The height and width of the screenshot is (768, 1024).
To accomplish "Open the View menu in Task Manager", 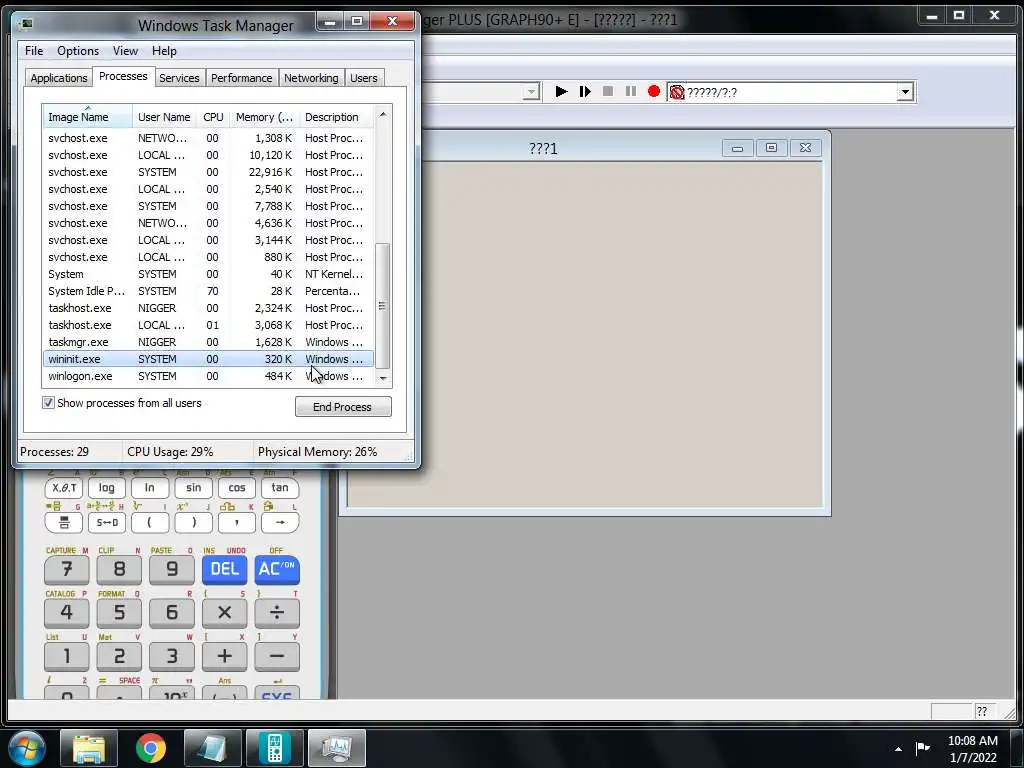I will coord(125,51).
